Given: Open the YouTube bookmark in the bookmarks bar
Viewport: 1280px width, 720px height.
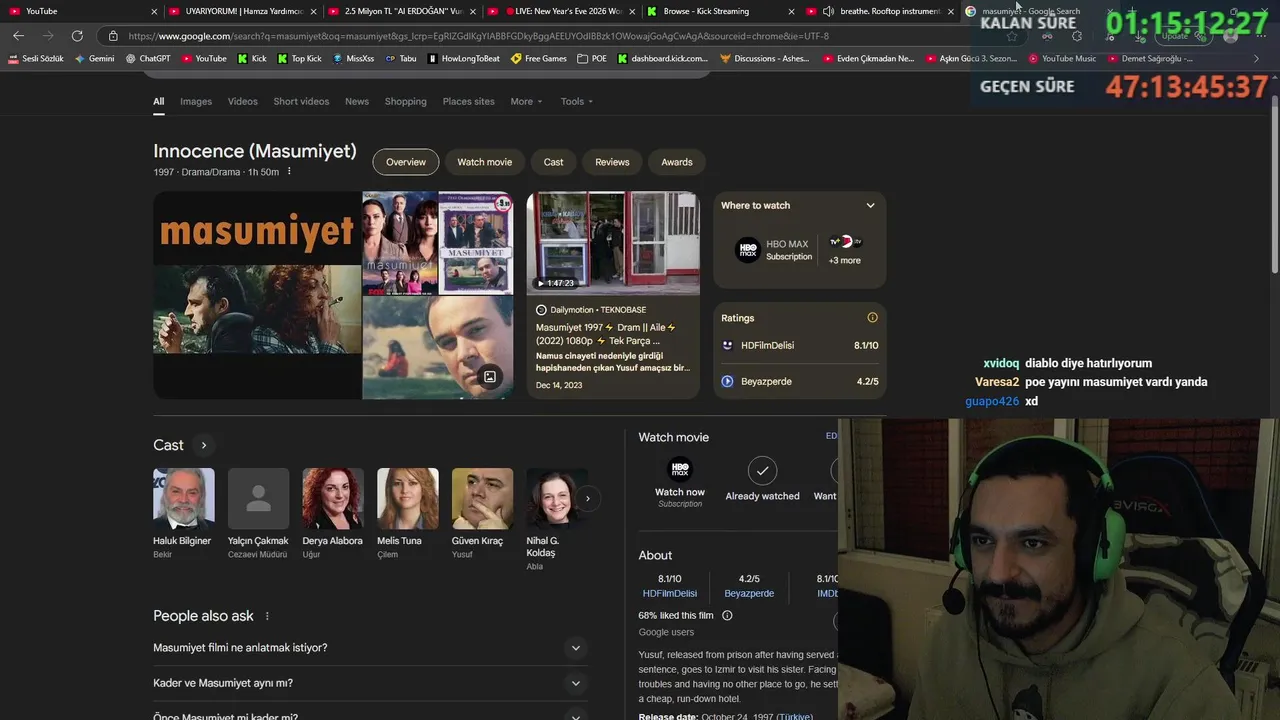Looking at the screenshot, I should [x=203, y=59].
